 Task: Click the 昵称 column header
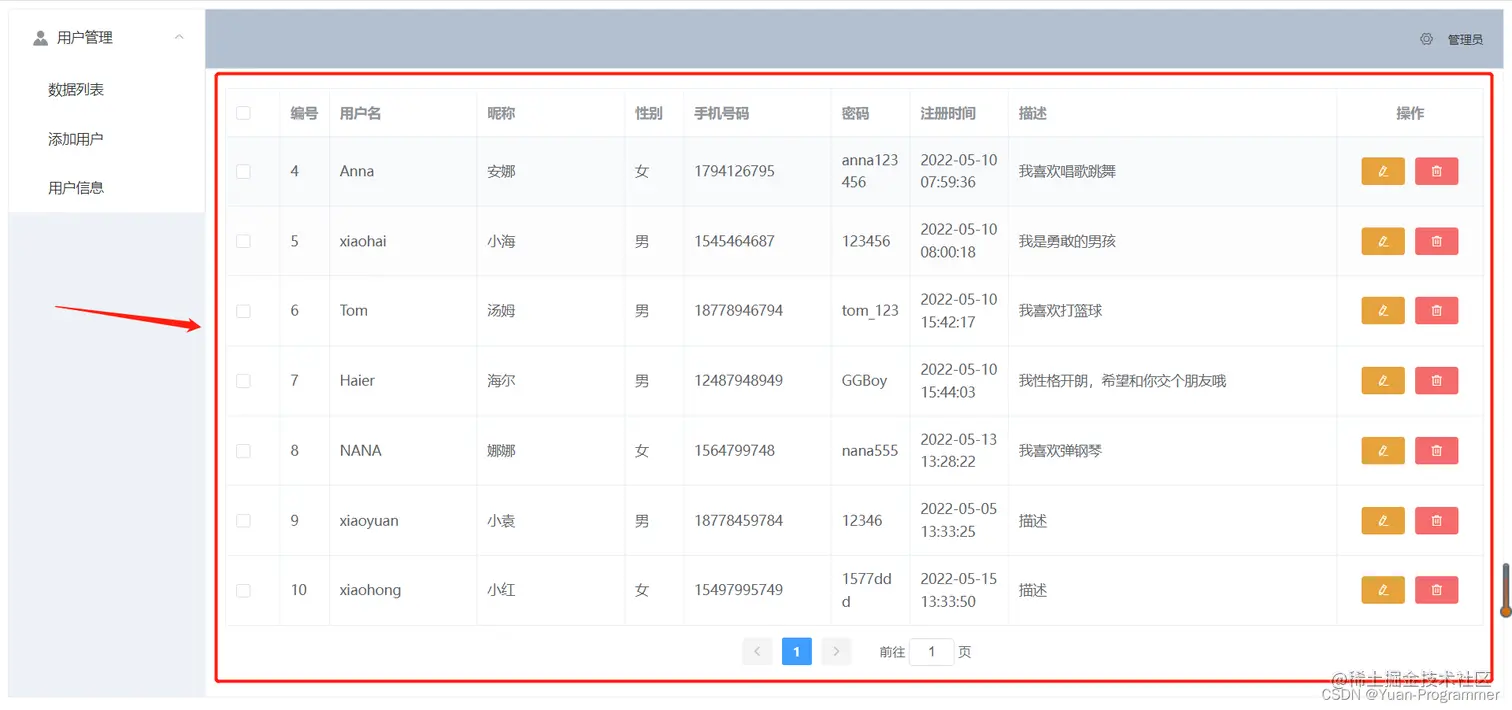pos(501,114)
